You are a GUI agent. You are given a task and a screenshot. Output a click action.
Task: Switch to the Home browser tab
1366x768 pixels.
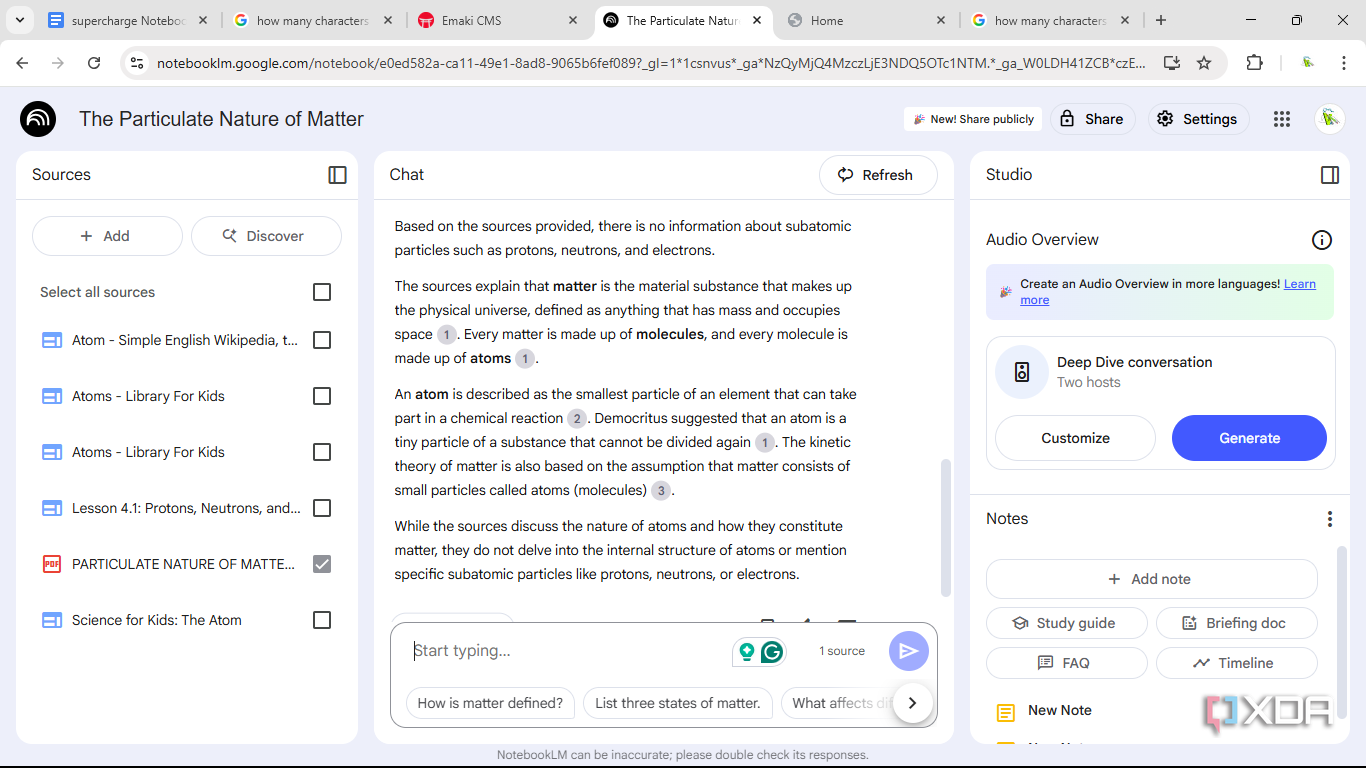867,20
